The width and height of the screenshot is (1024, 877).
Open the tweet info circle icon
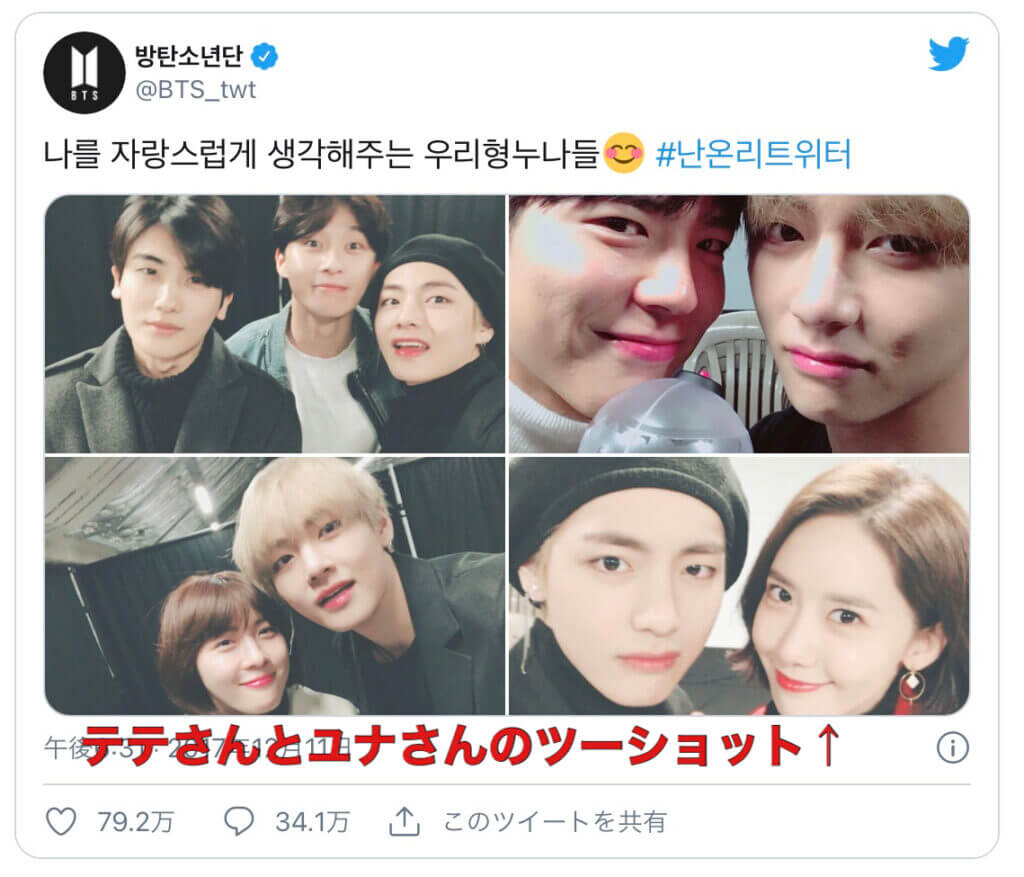(953, 747)
